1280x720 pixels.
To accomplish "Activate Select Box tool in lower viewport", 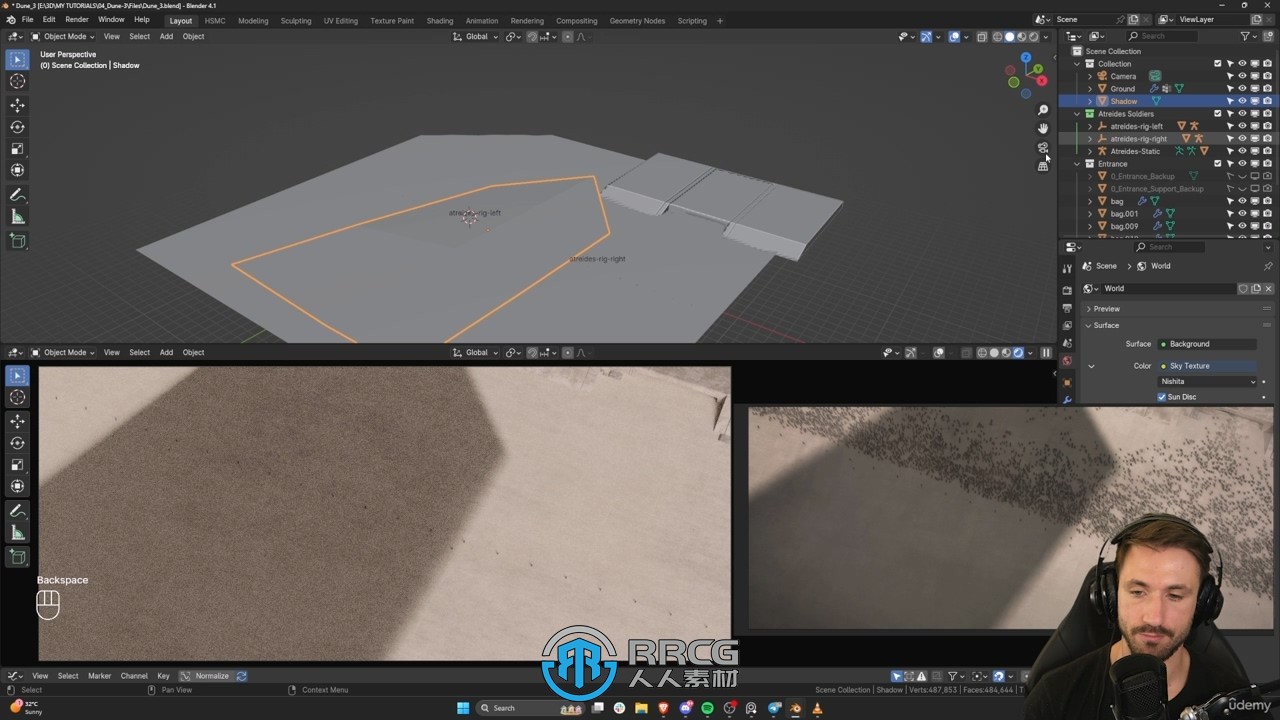I will click(x=18, y=376).
